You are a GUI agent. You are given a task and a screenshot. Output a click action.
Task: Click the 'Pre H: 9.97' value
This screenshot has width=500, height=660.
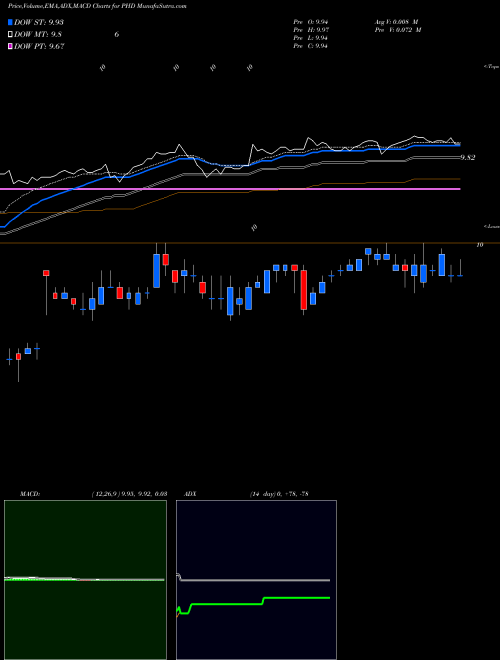tap(311, 30)
